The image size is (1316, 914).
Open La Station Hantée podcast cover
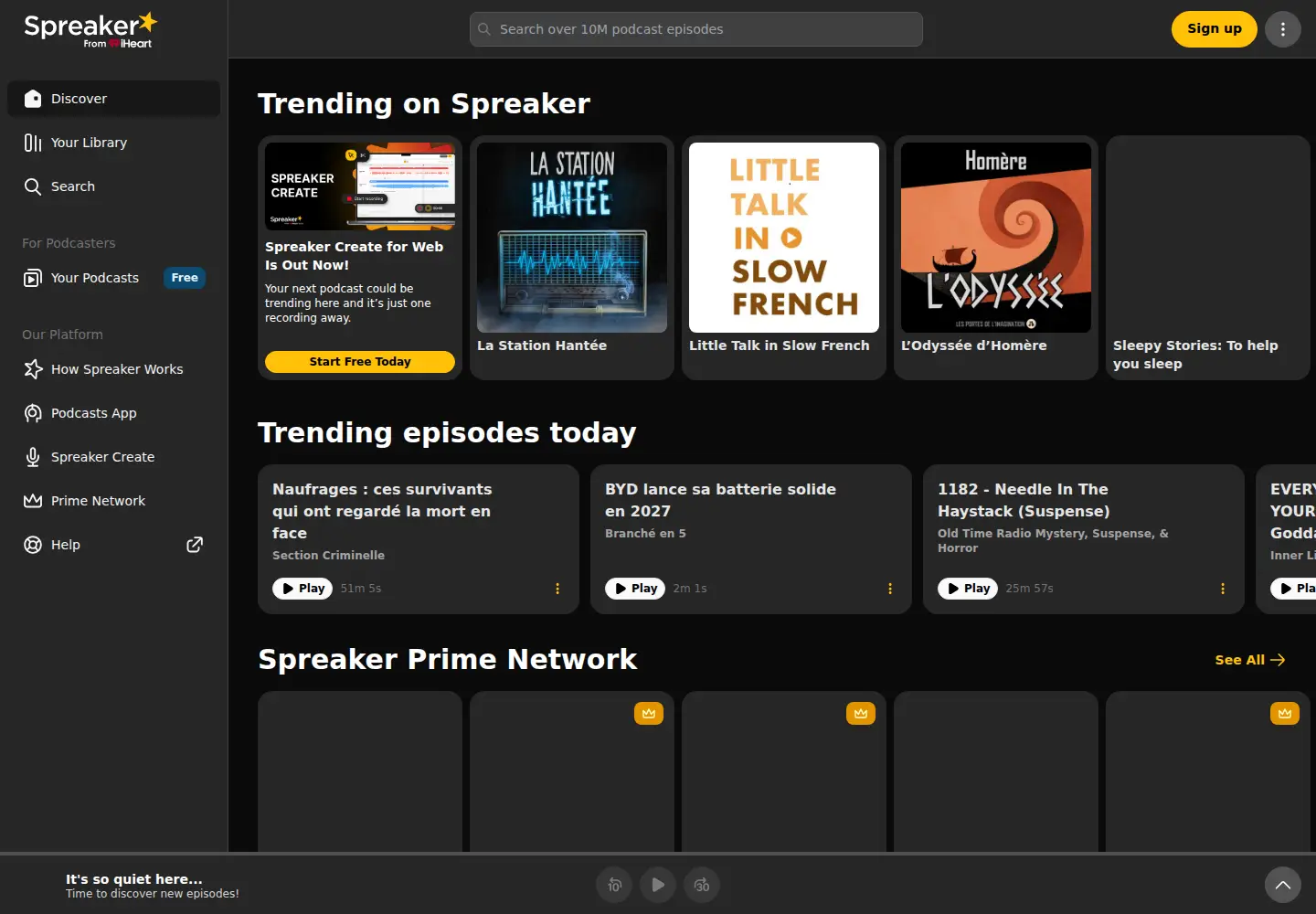tap(572, 238)
